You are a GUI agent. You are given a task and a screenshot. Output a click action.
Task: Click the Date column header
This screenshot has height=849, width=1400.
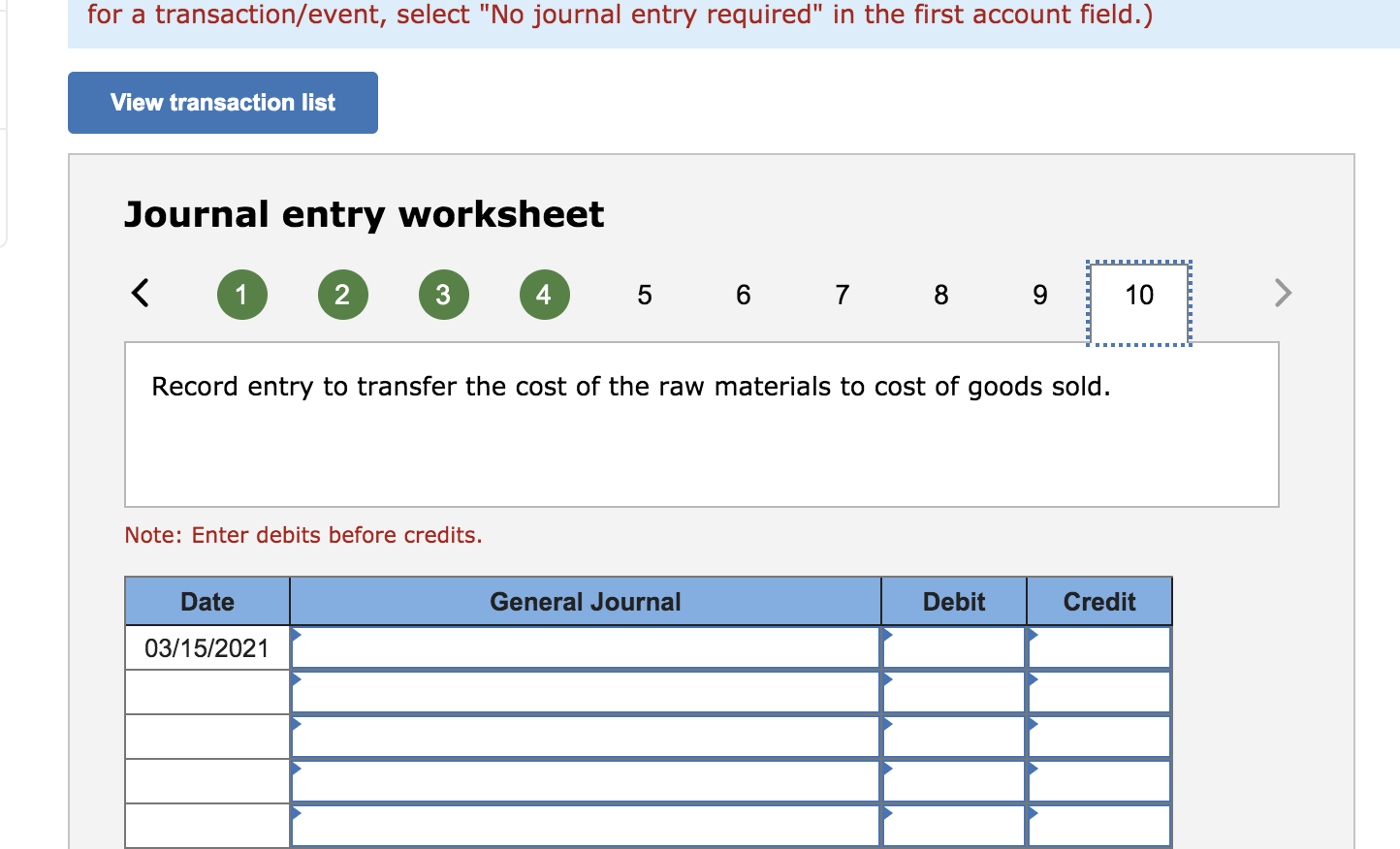coord(207,602)
